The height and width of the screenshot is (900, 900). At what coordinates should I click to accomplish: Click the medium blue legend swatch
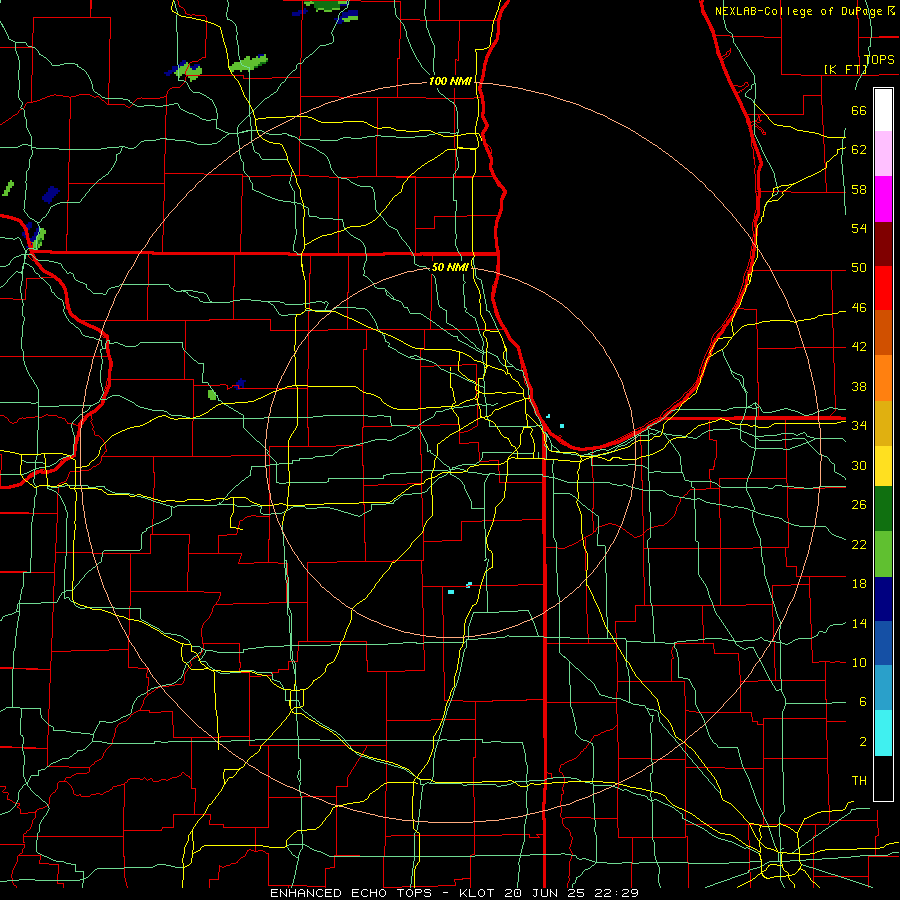click(x=883, y=643)
